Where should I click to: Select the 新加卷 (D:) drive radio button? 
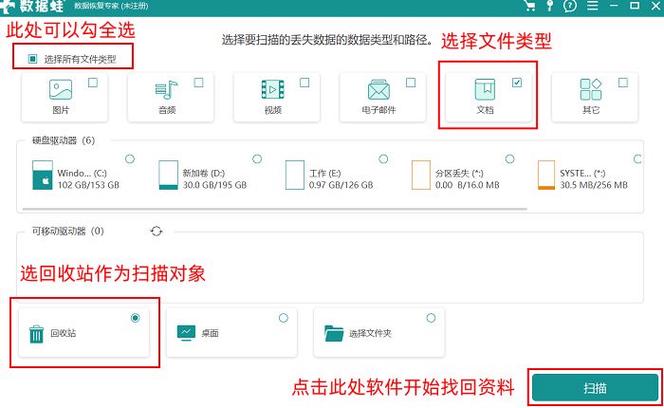pos(257,159)
